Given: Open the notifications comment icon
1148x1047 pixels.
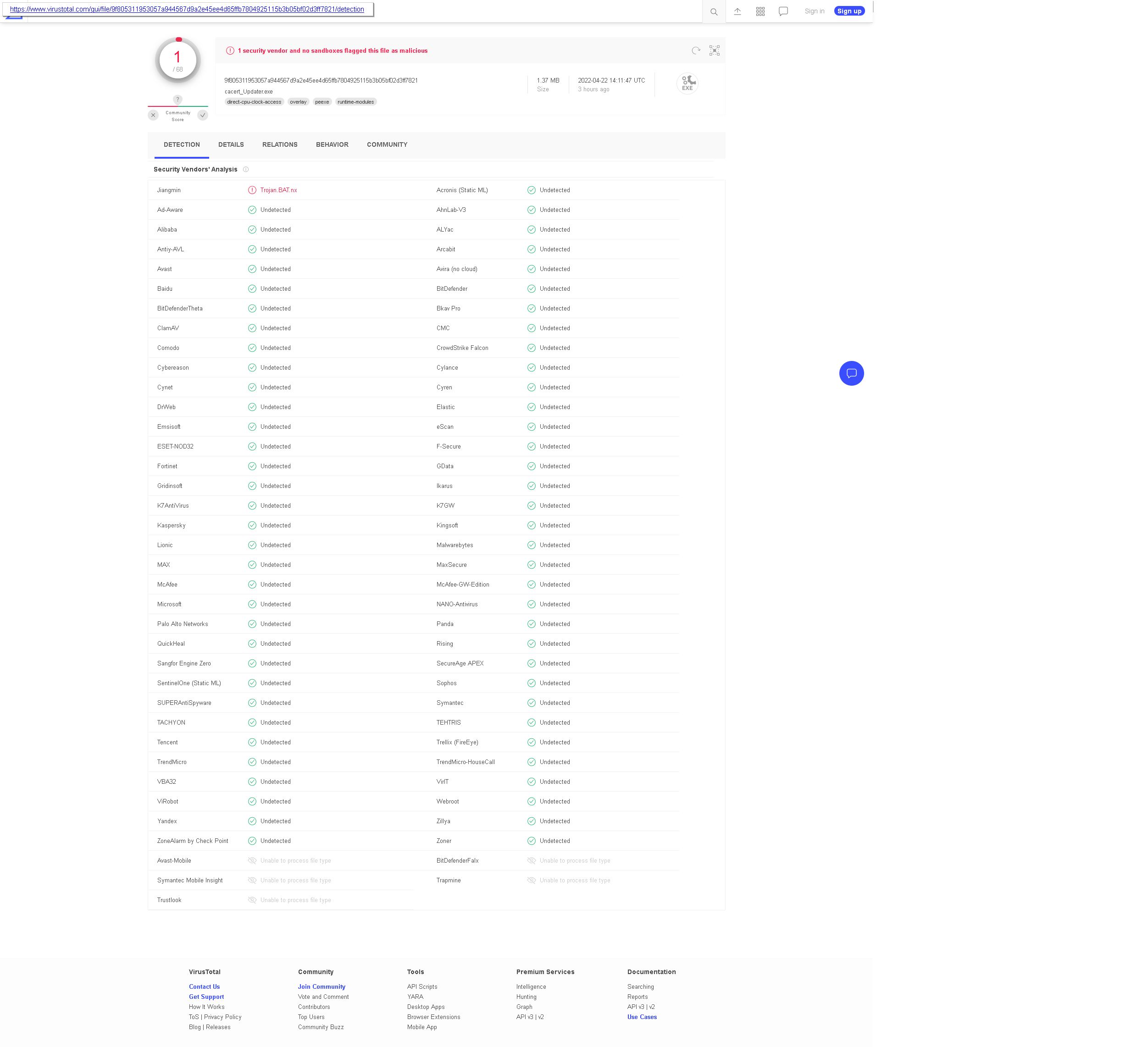Looking at the screenshot, I should (x=783, y=11).
